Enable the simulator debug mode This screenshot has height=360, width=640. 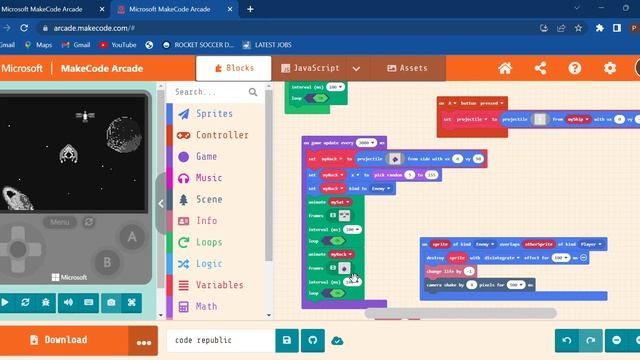coord(46,302)
